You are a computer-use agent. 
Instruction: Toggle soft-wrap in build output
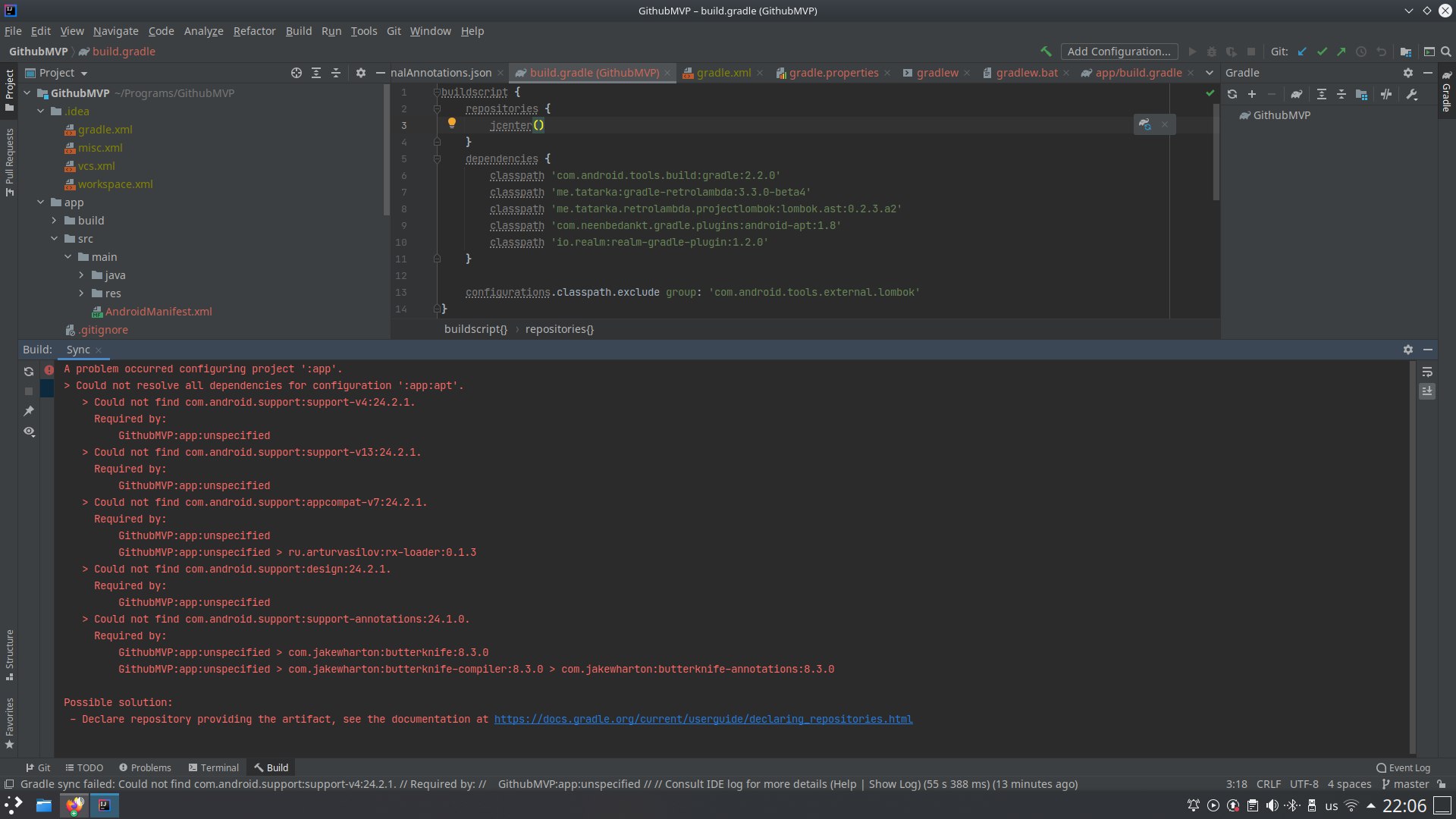point(1427,372)
